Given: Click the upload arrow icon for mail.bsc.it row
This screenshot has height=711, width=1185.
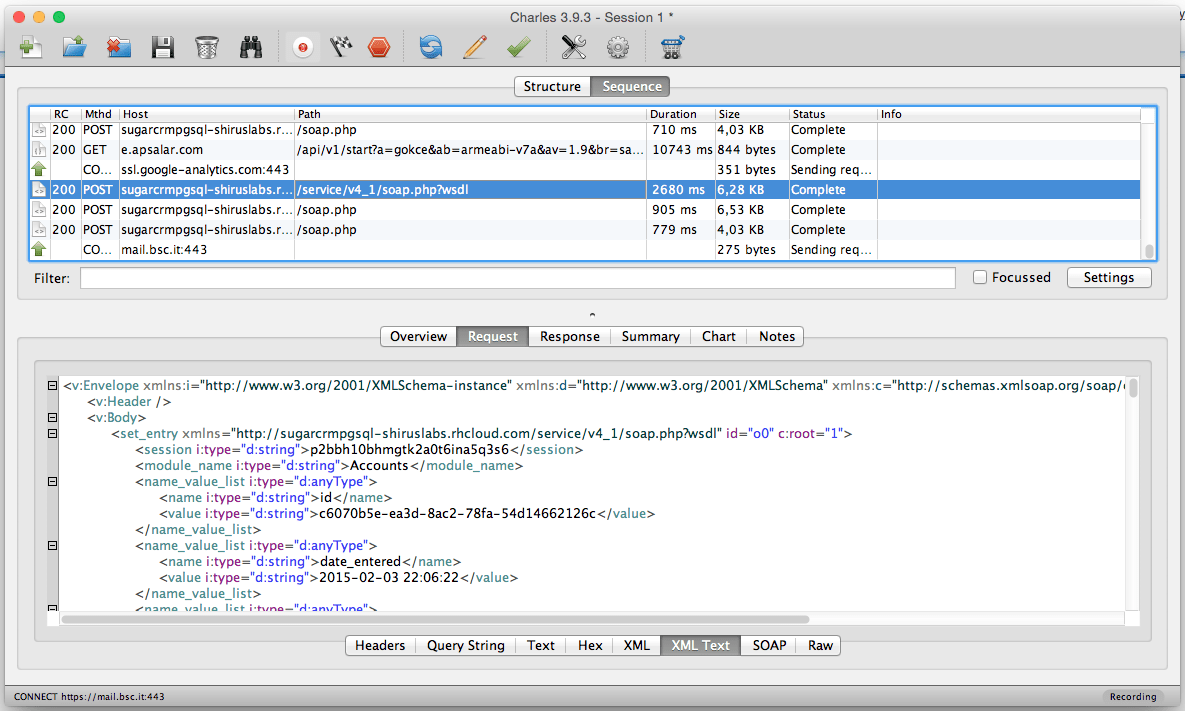Looking at the screenshot, I should click(39, 249).
